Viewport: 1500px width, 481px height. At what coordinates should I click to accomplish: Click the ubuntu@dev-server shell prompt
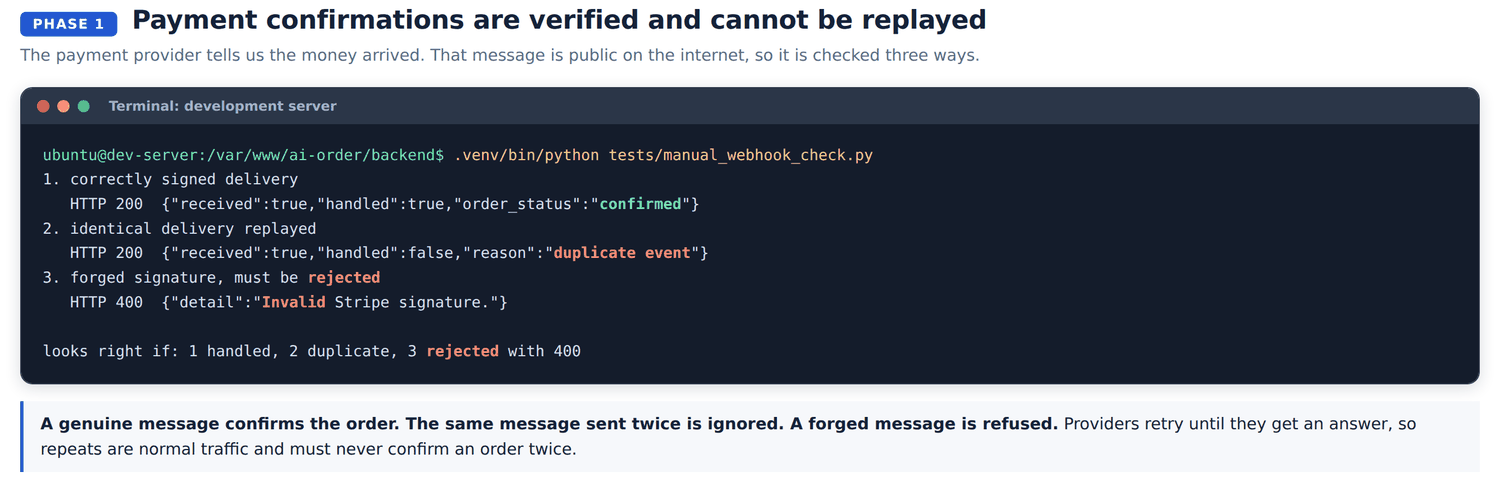(x=243, y=155)
